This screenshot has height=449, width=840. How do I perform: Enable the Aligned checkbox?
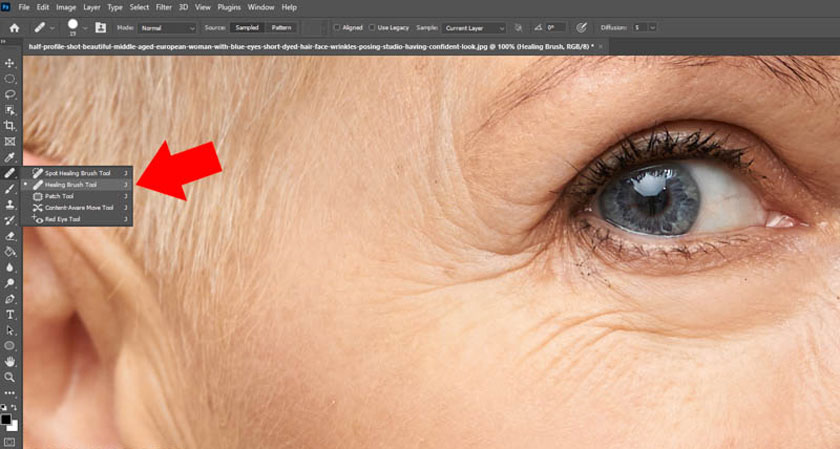(336, 28)
